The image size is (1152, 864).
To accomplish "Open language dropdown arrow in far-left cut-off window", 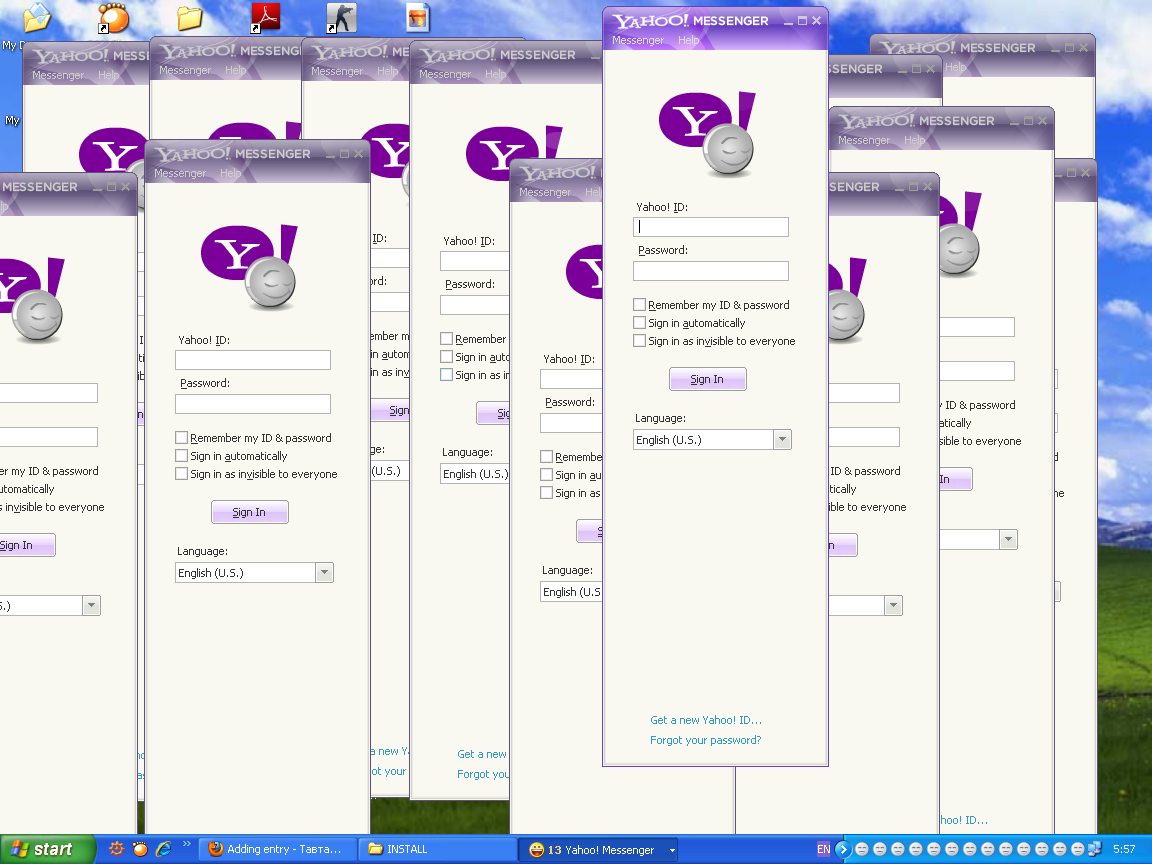I will point(91,605).
